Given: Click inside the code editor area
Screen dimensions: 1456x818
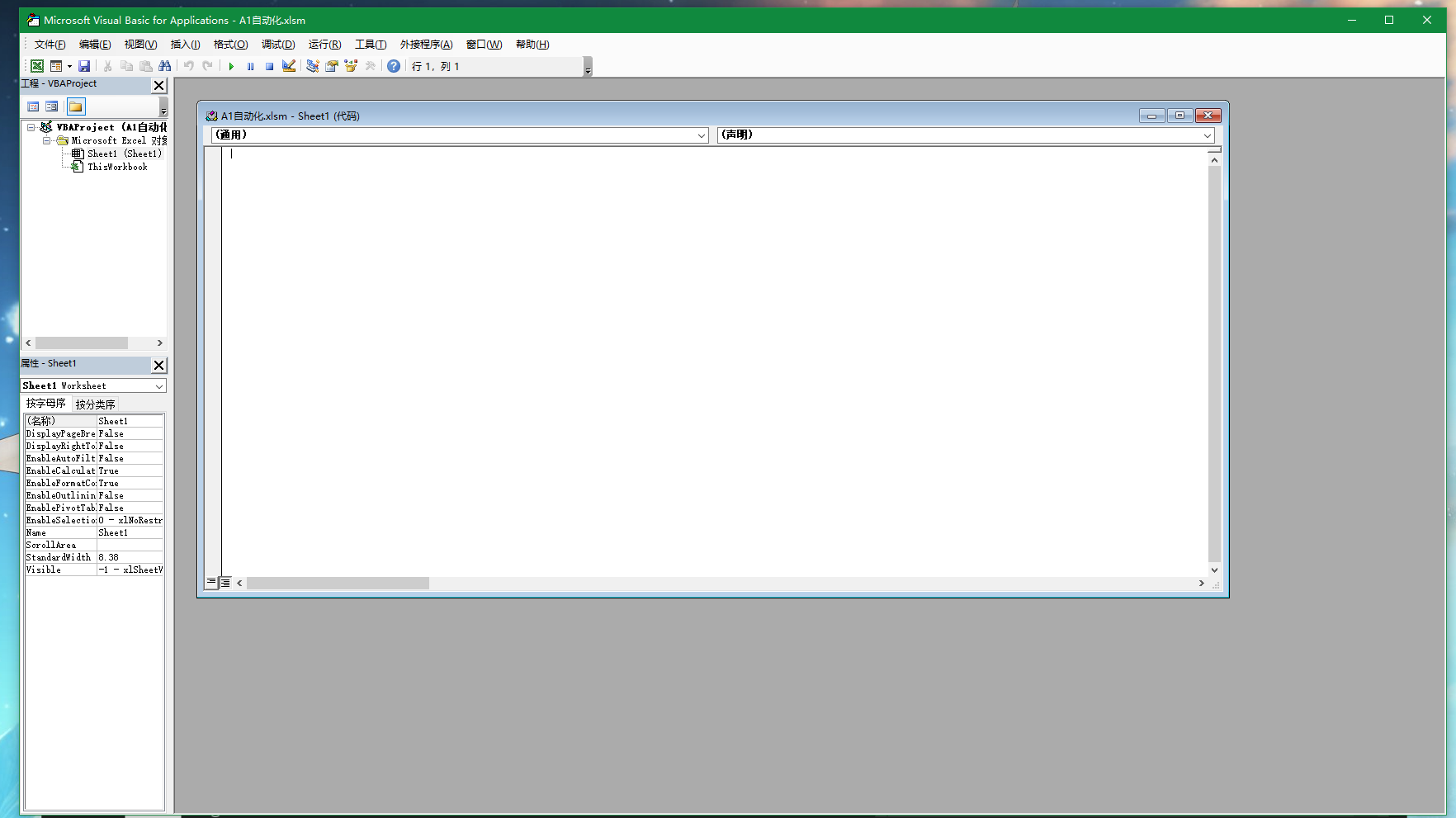Looking at the screenshot, I should coord(714,363).
